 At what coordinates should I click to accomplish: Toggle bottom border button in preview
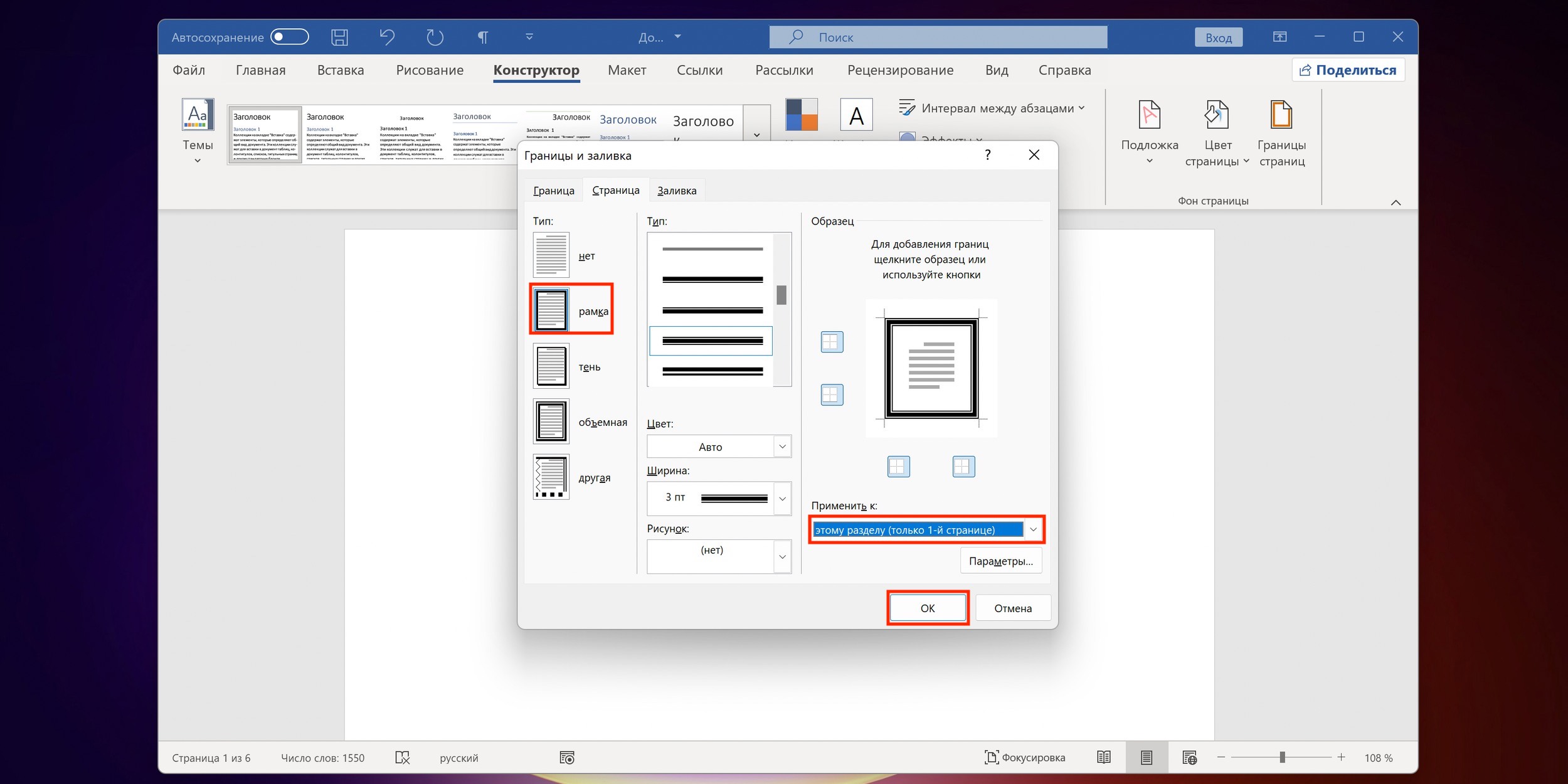(x=832, y=395)
